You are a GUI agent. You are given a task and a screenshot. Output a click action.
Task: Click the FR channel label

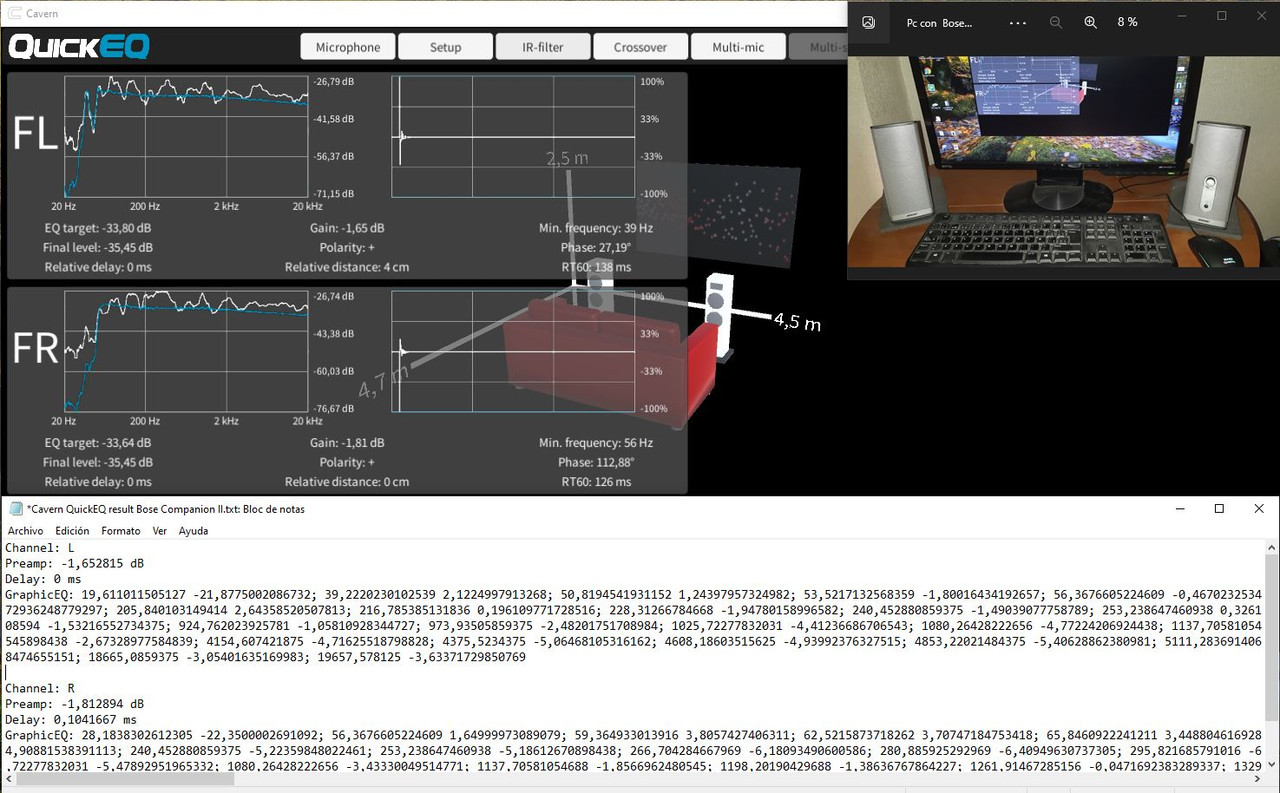tap(36, 350)
